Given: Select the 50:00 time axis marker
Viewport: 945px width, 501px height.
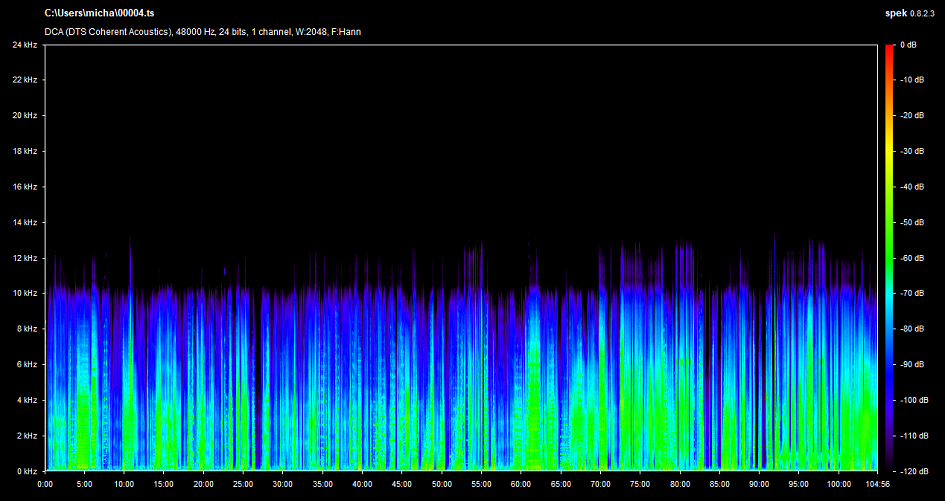Looking at the screenshot, I should tap(442, 484).
